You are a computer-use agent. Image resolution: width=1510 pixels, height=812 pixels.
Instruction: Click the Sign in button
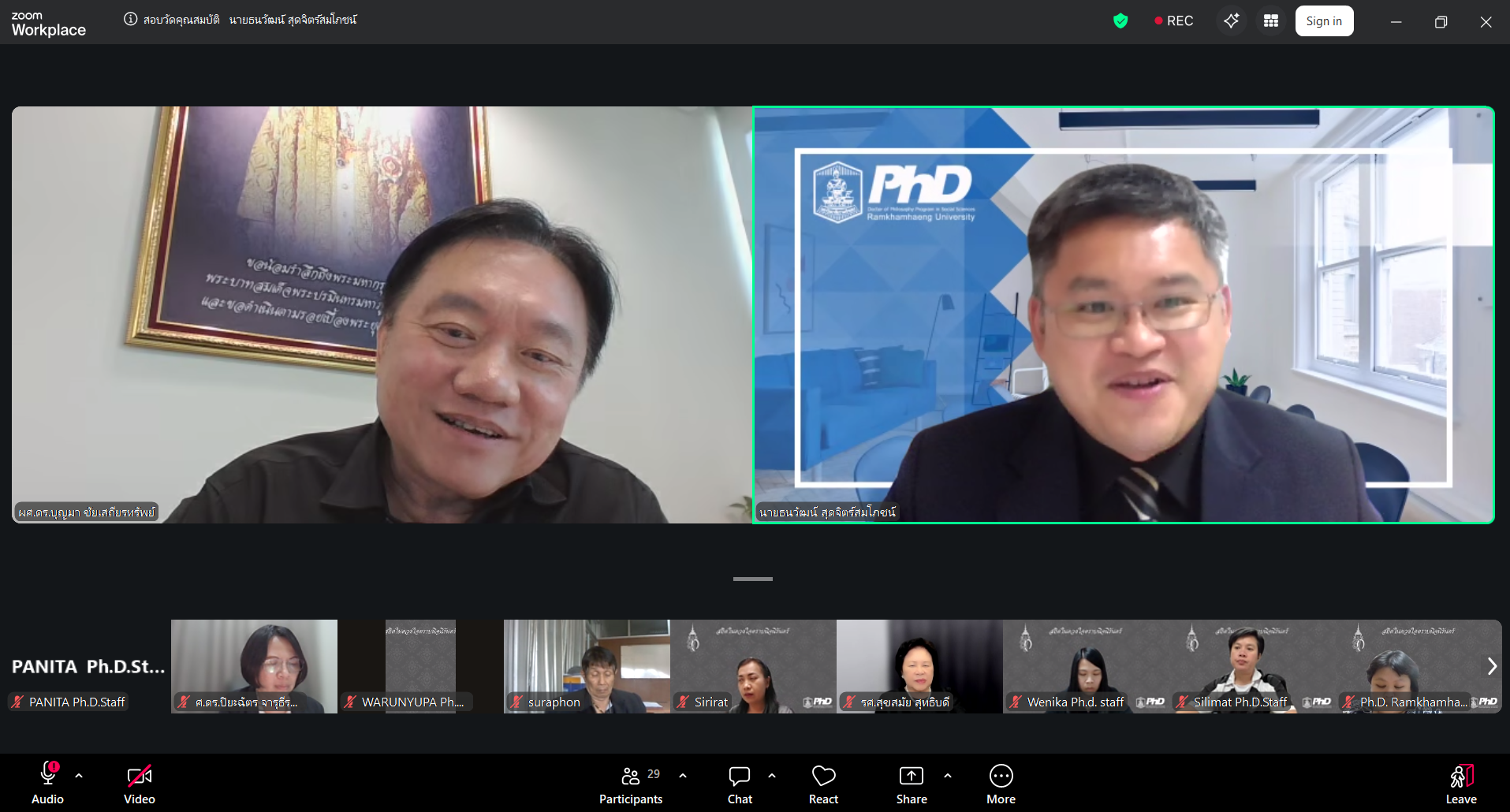pyautogui.click(x=1323, y=21)
